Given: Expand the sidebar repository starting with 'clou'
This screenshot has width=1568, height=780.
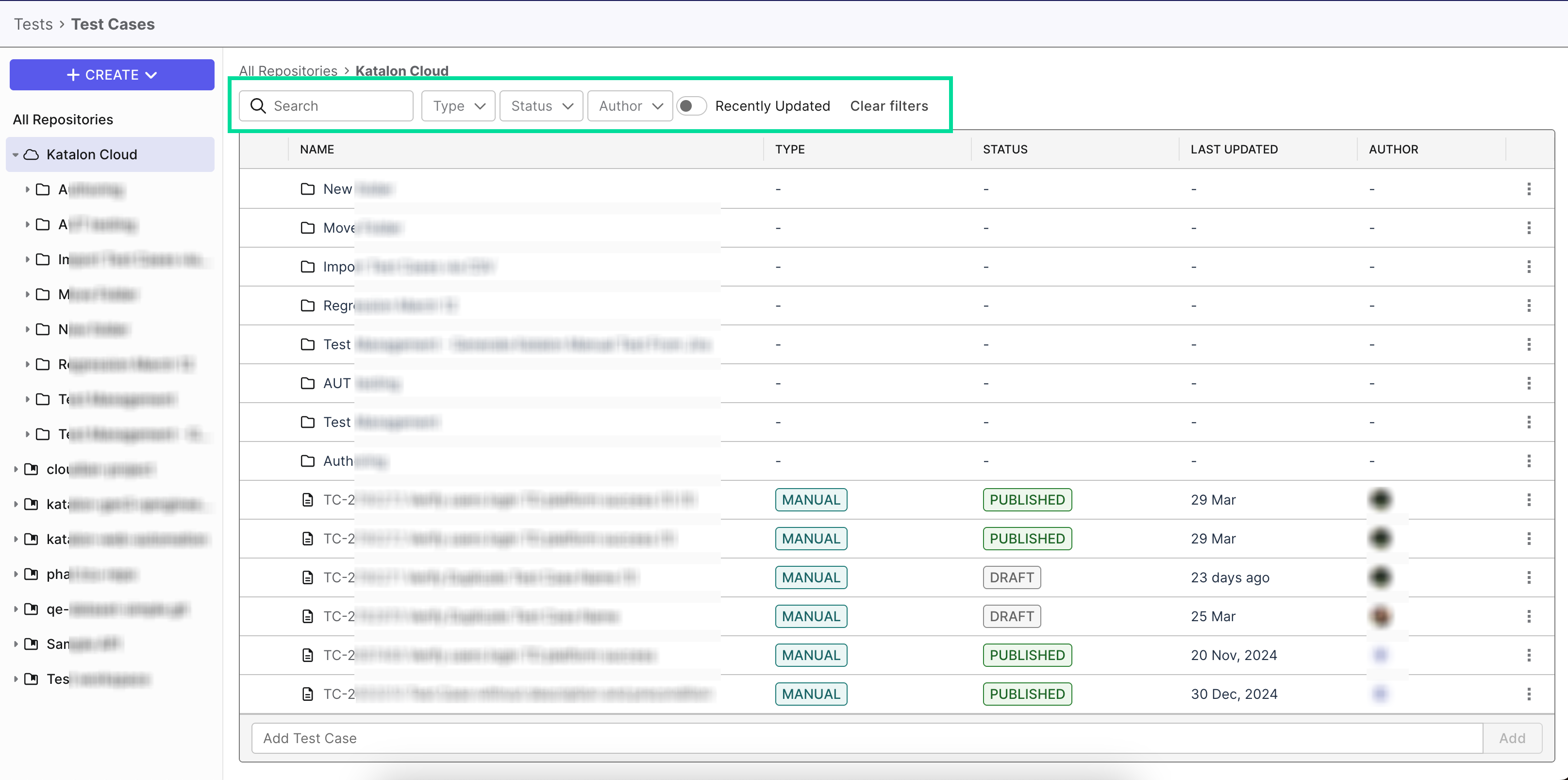Looking at the screenshot, I should pyautogui.click(x=15, y=470).
